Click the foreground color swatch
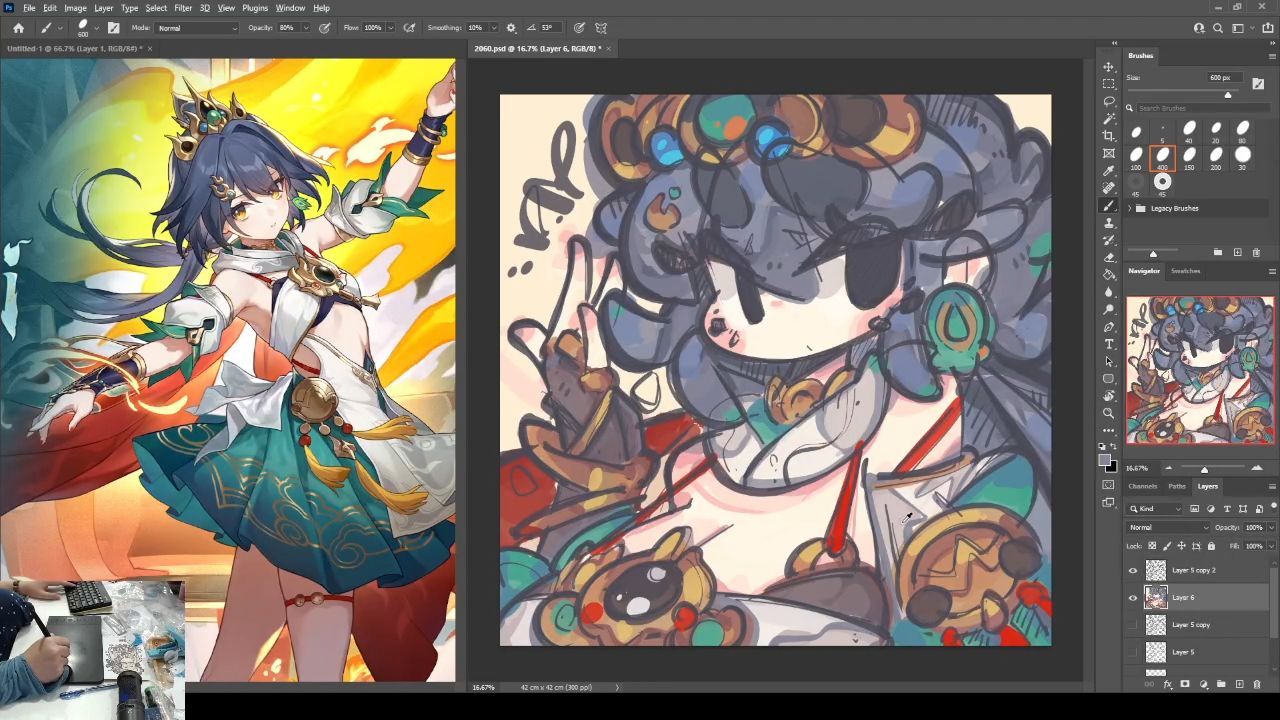The image size is (1280, 720). point(1105,461)
